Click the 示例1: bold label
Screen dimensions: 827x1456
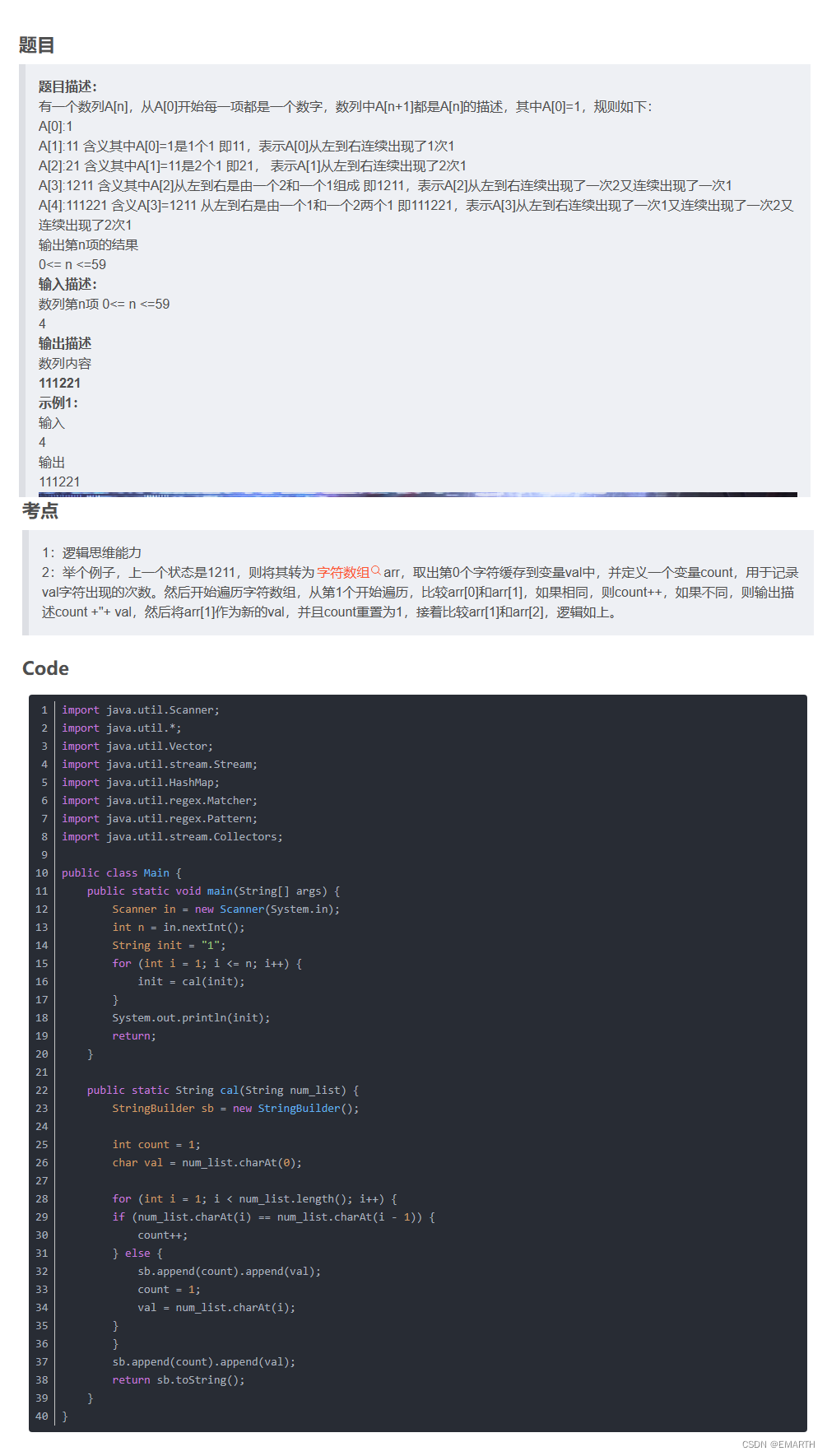pos(58,402)
